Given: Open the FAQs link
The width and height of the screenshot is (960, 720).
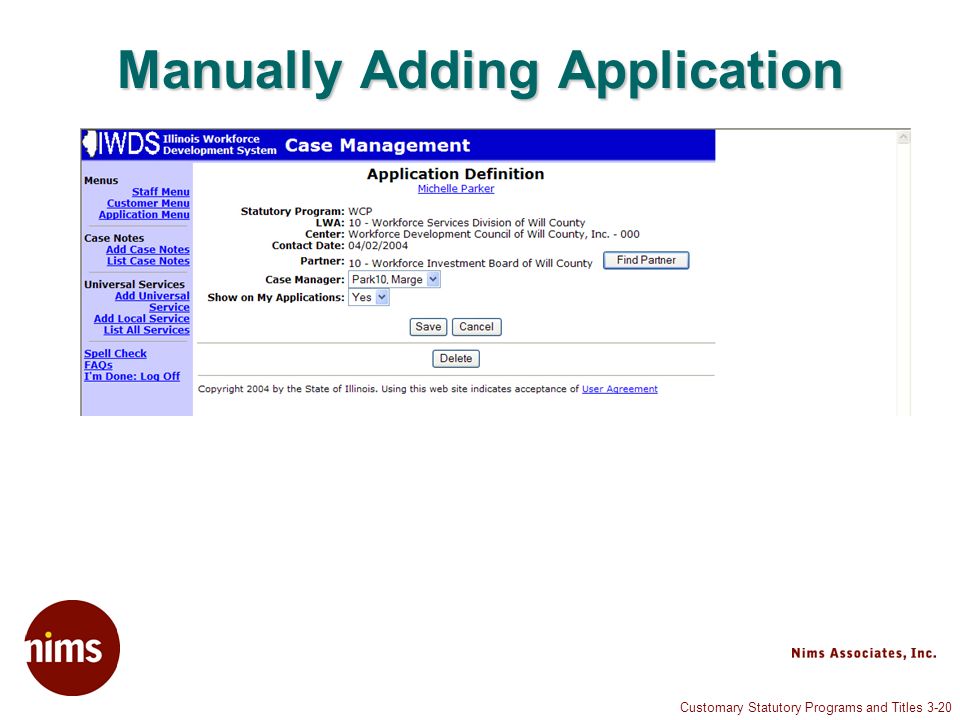Looking at the screenshot, I should click(98, 366).
